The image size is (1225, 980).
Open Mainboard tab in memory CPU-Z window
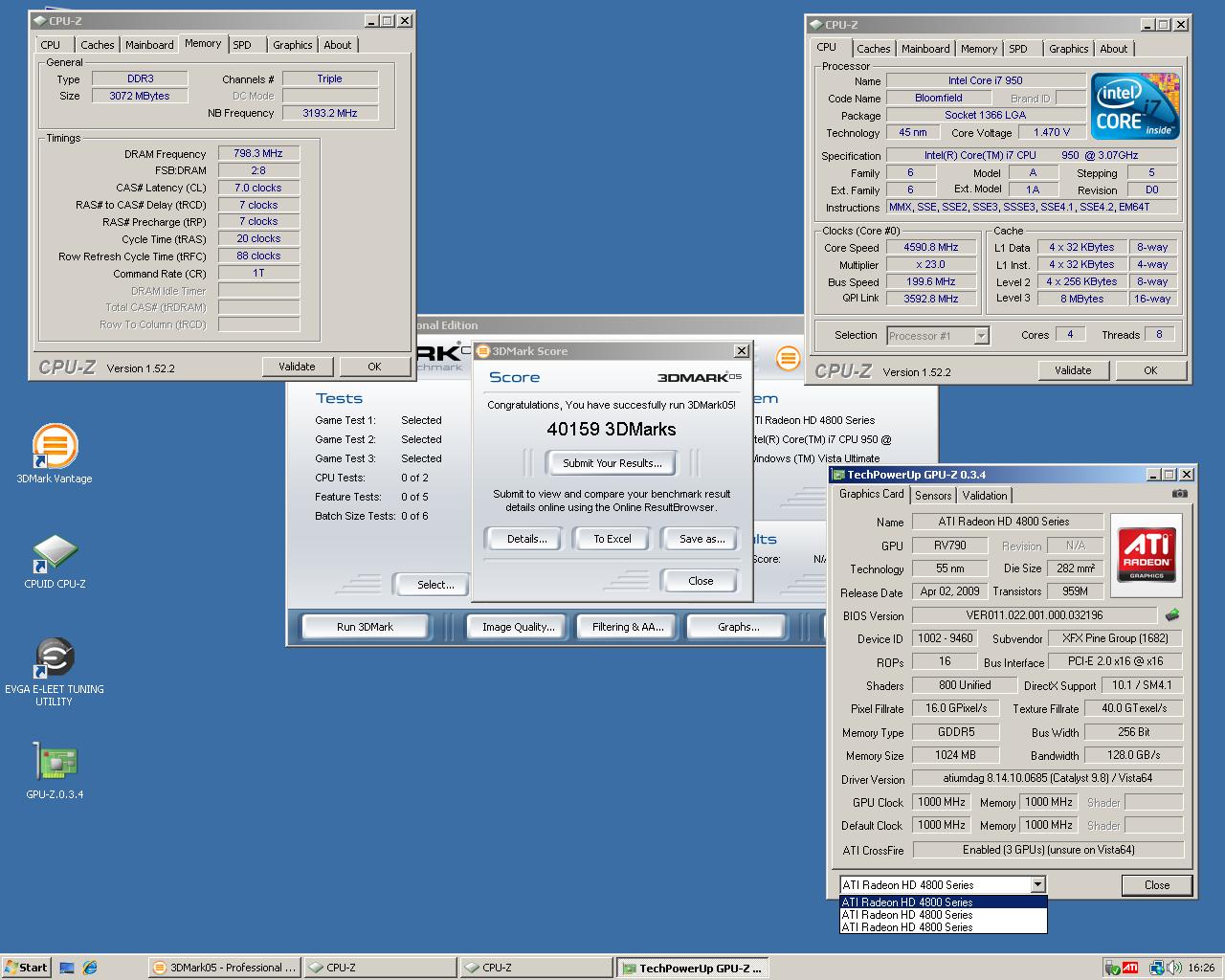click(x=149, y=45)
